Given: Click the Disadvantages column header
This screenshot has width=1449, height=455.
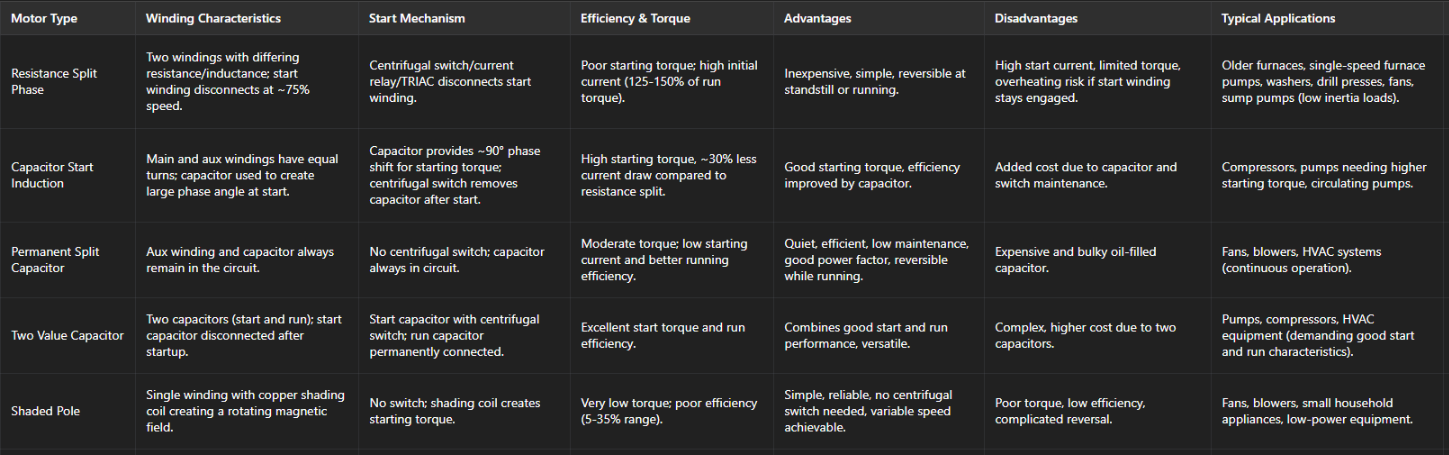Looking at the screenshot, I should point(1036,18).
